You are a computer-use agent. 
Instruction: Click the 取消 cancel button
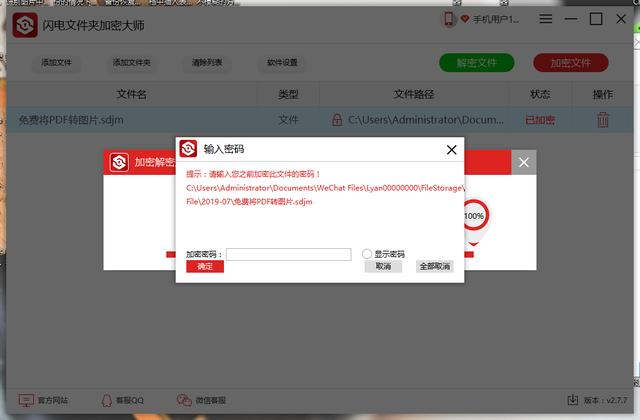383,267
